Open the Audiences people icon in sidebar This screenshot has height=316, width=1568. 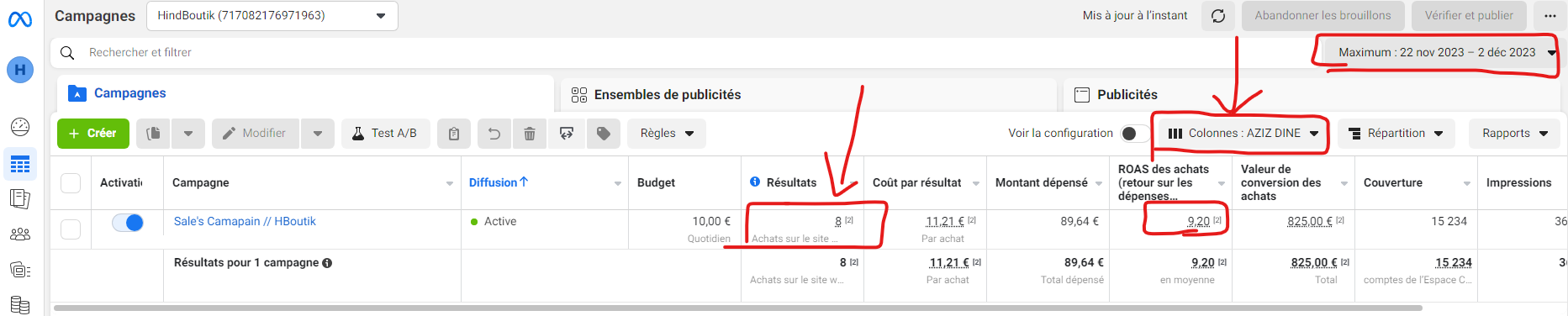(20, 234)
